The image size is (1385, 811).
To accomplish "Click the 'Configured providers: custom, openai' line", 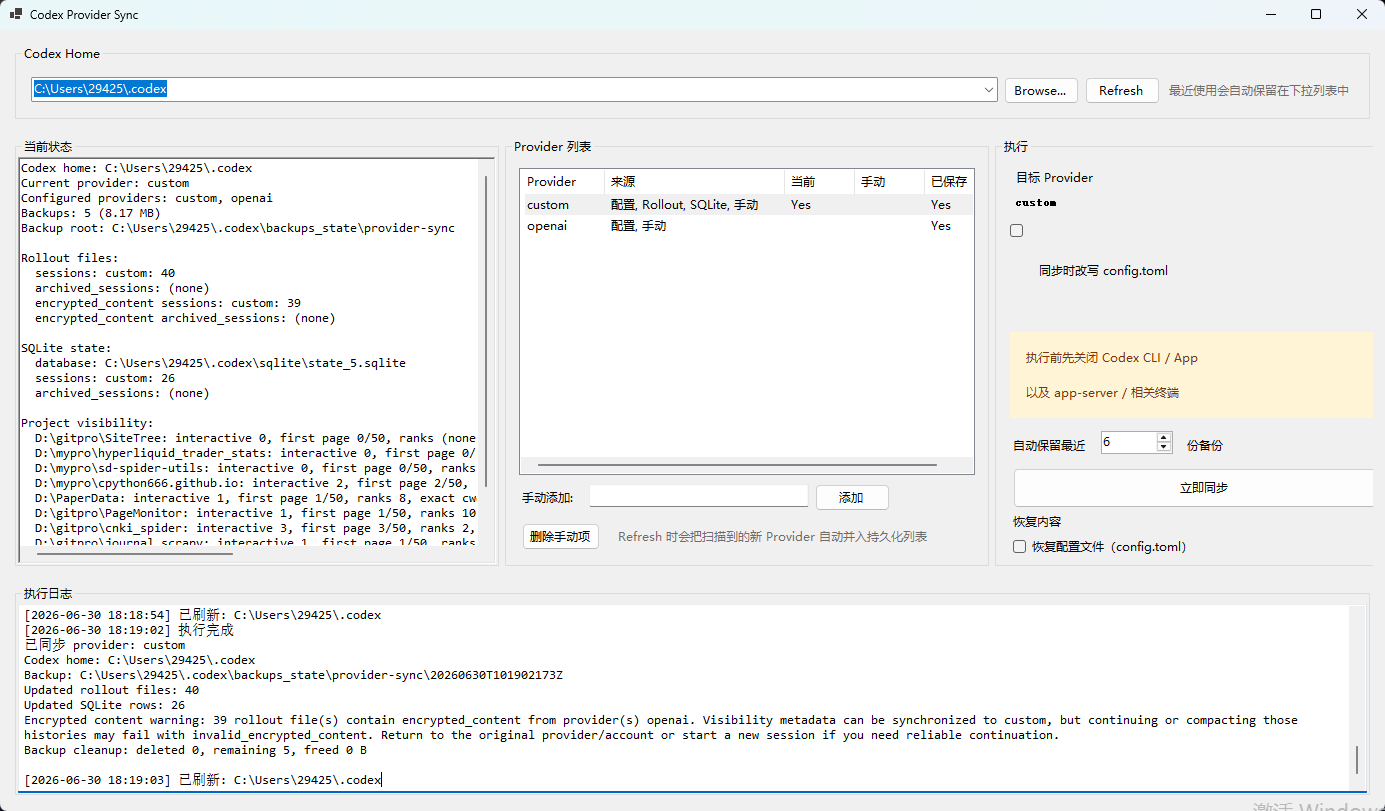I will coord(147,198).
